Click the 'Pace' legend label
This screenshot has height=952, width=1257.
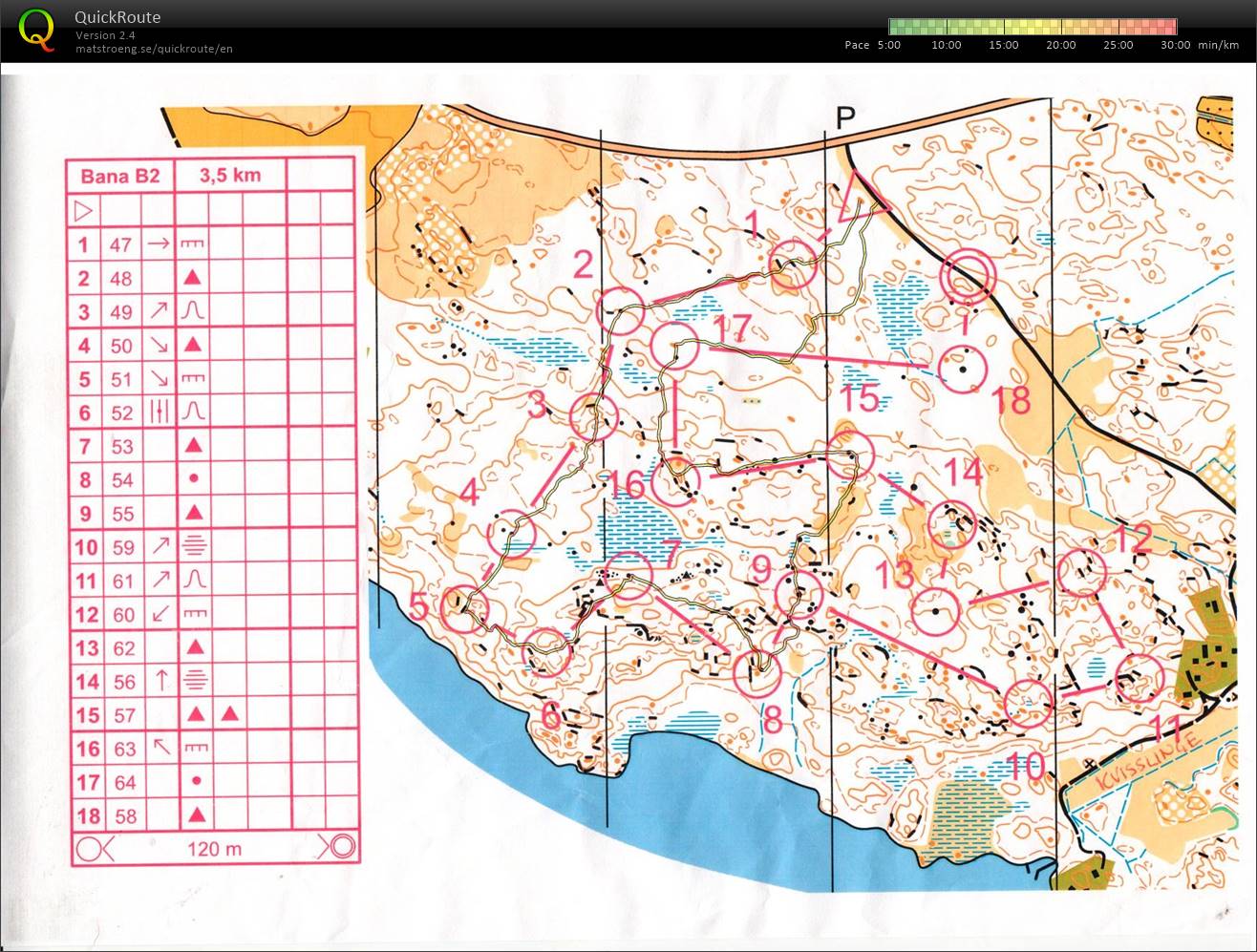[x=858, y=45]
